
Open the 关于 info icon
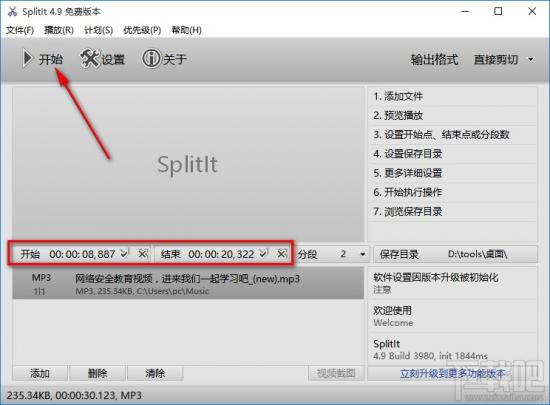pyautogui.click(x=151, y=58)
